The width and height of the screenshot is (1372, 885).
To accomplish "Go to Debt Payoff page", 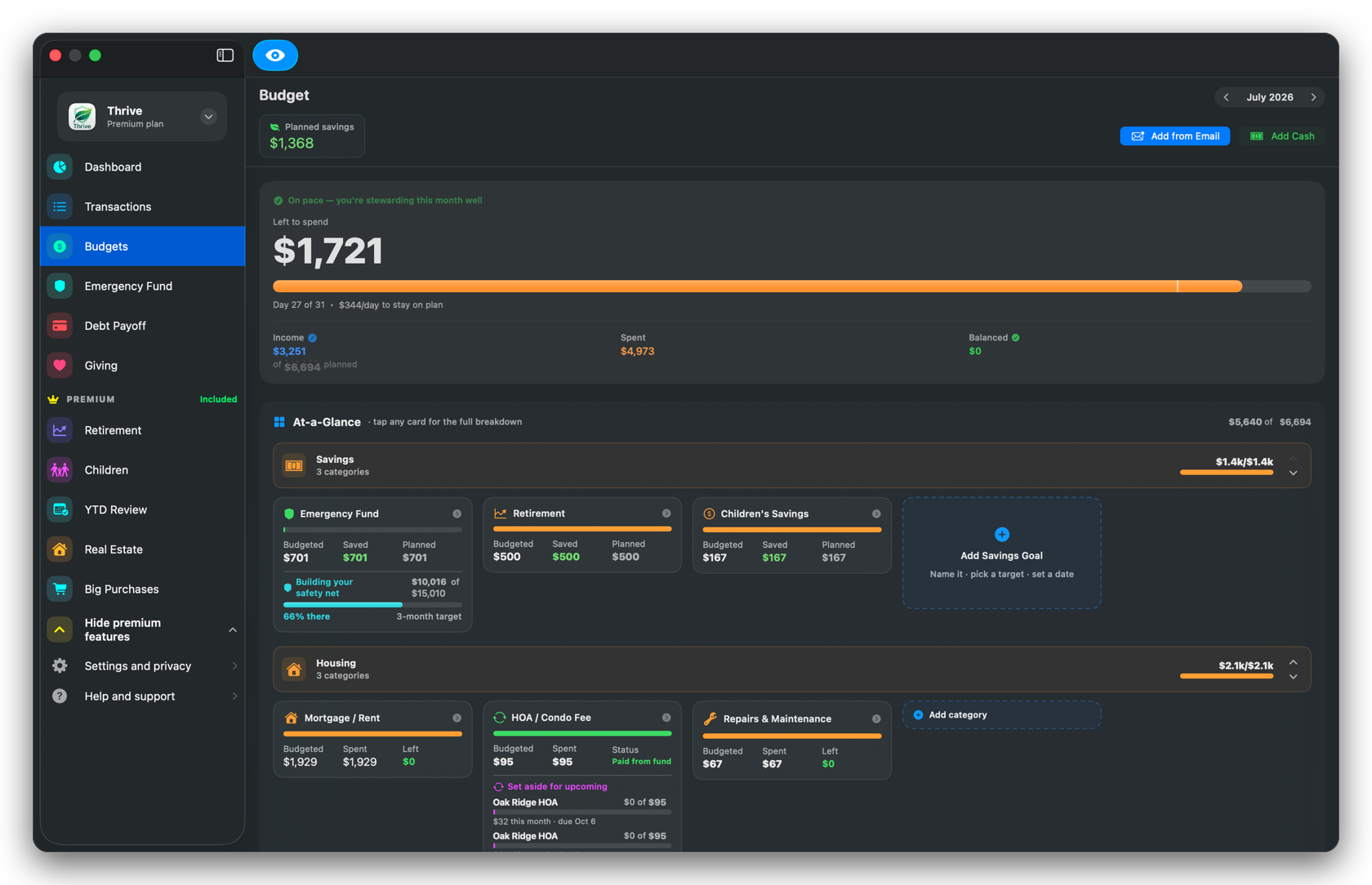I will 143,326.
